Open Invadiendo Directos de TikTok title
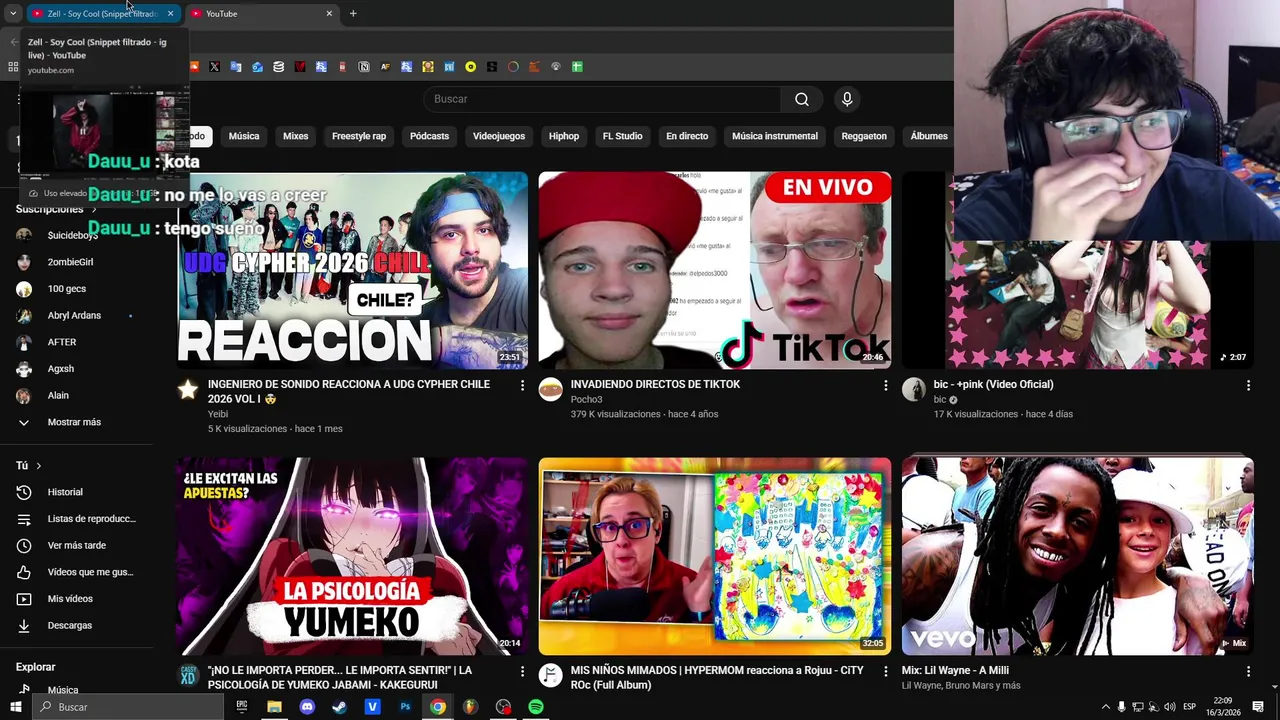The width and height of the screenshot is (1280, 720). point(655,384)
